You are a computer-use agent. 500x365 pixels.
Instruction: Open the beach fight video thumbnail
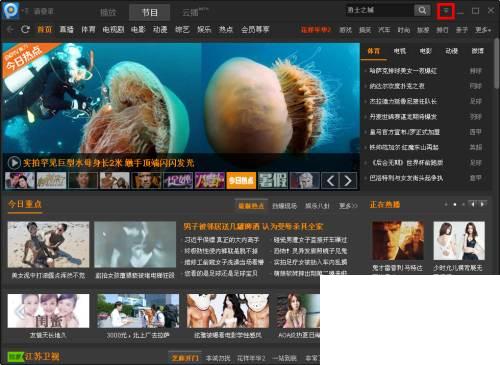[x=49, y=244]
